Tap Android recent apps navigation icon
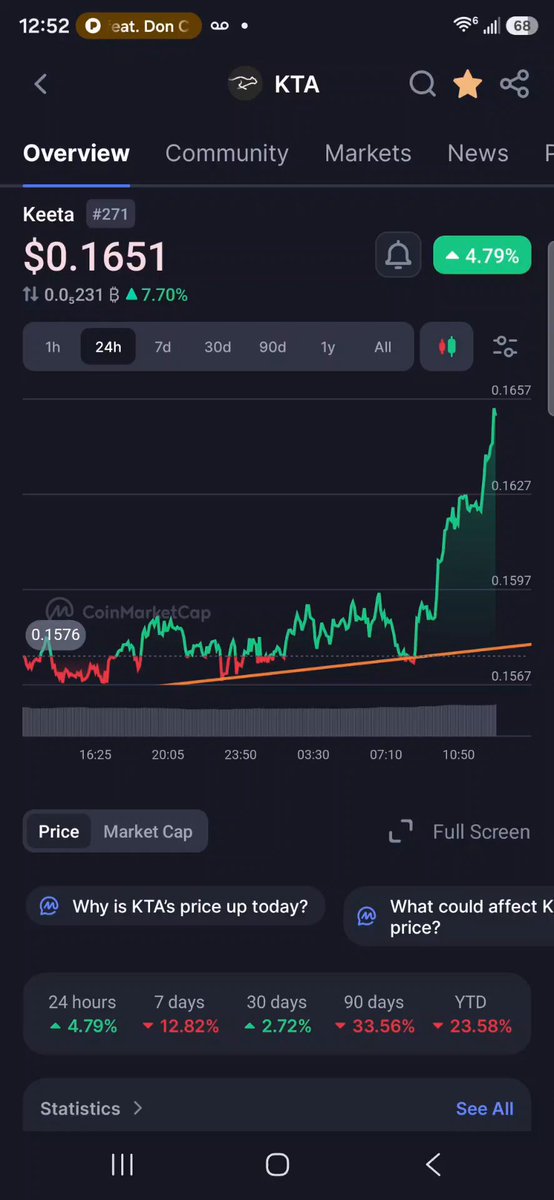This screenshot has width=554, height=1200. point(122,1164)
